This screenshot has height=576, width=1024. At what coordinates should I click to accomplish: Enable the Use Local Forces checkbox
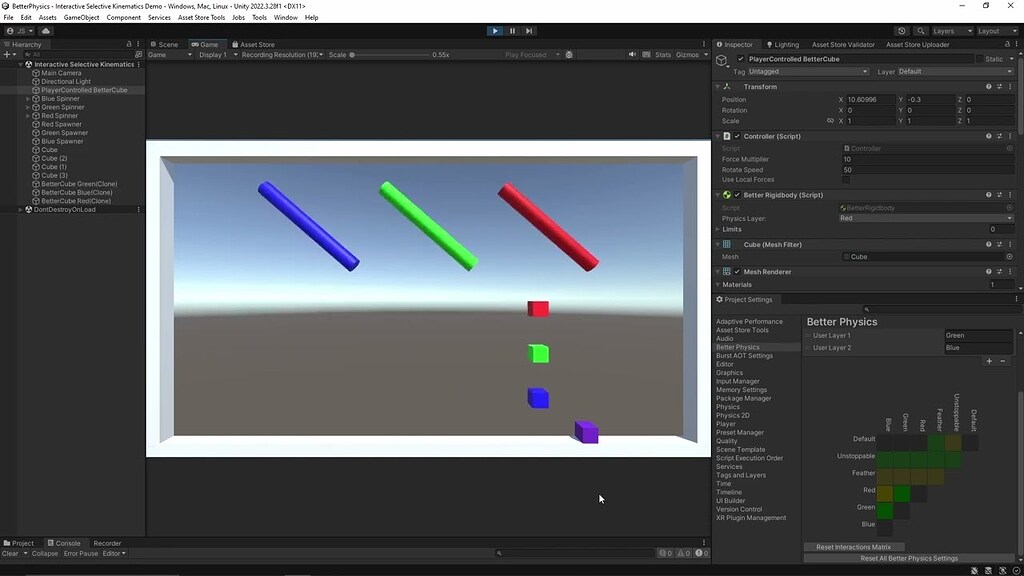coord(846,180)
